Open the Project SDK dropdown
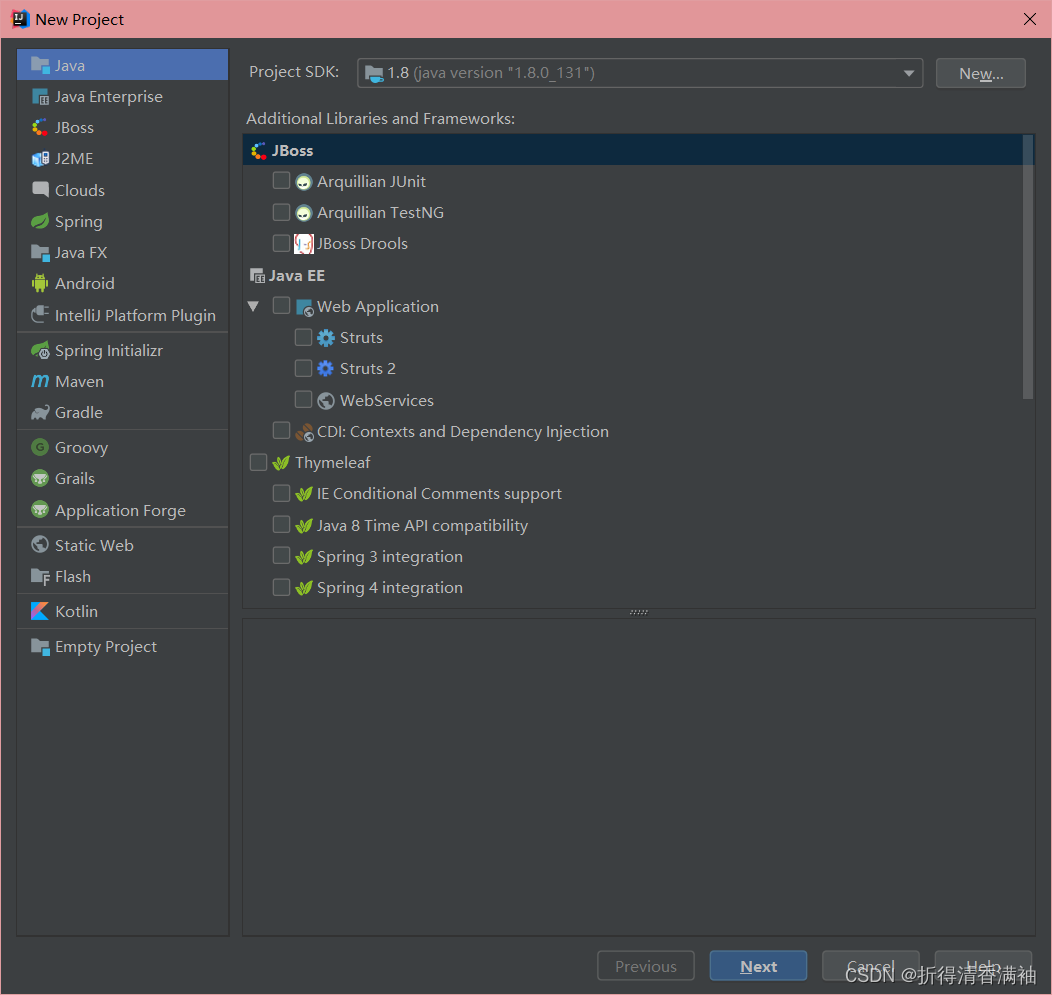Image resolution: width=1052 pixels, height=995 pixels. [639, 72]
